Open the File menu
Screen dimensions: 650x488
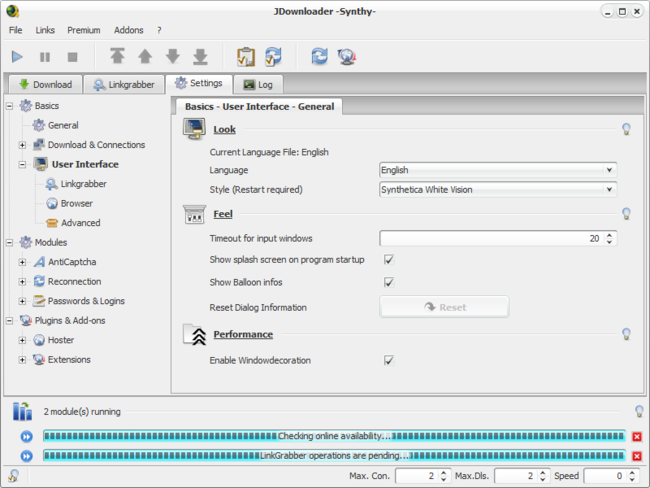[16, 30]
